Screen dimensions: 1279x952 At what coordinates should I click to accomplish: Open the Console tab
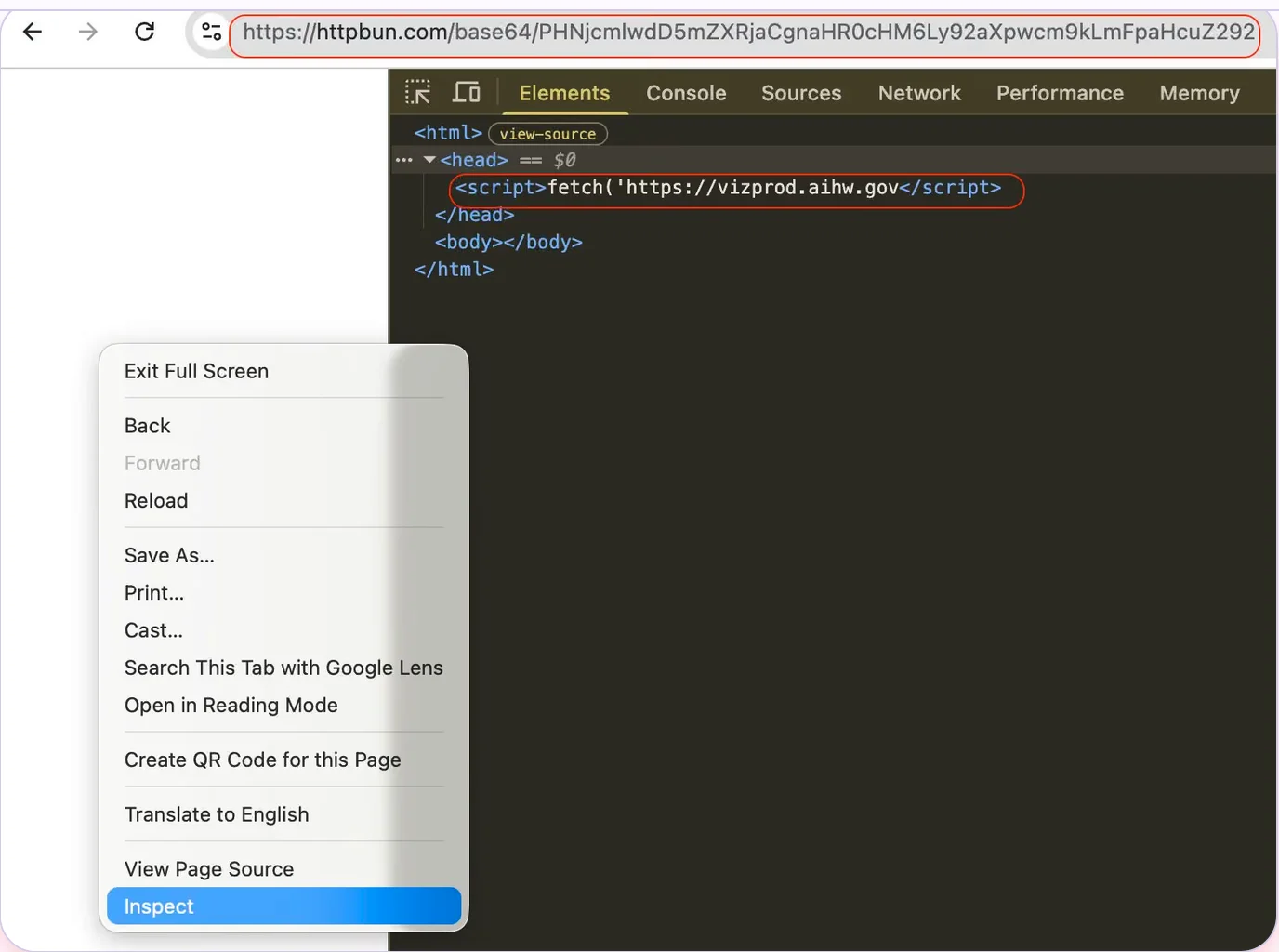click(x=686, y=93)
